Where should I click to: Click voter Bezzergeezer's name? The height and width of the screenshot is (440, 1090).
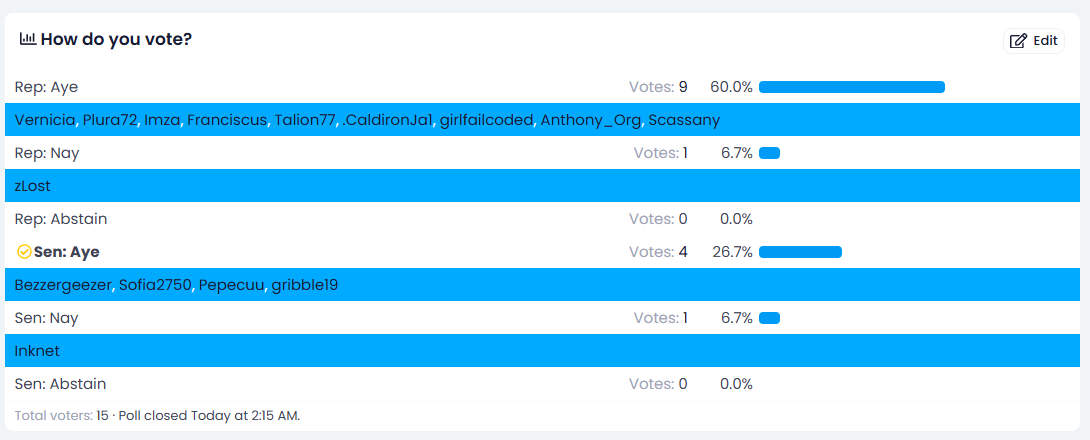coord(64,285)
